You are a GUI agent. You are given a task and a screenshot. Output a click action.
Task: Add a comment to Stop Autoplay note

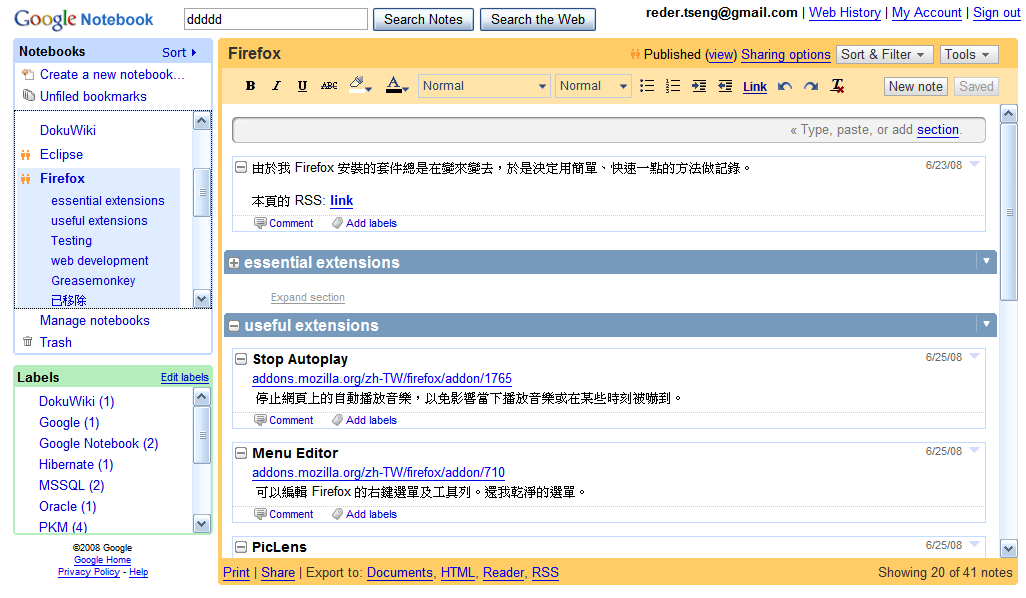click(x=284, y=420)
